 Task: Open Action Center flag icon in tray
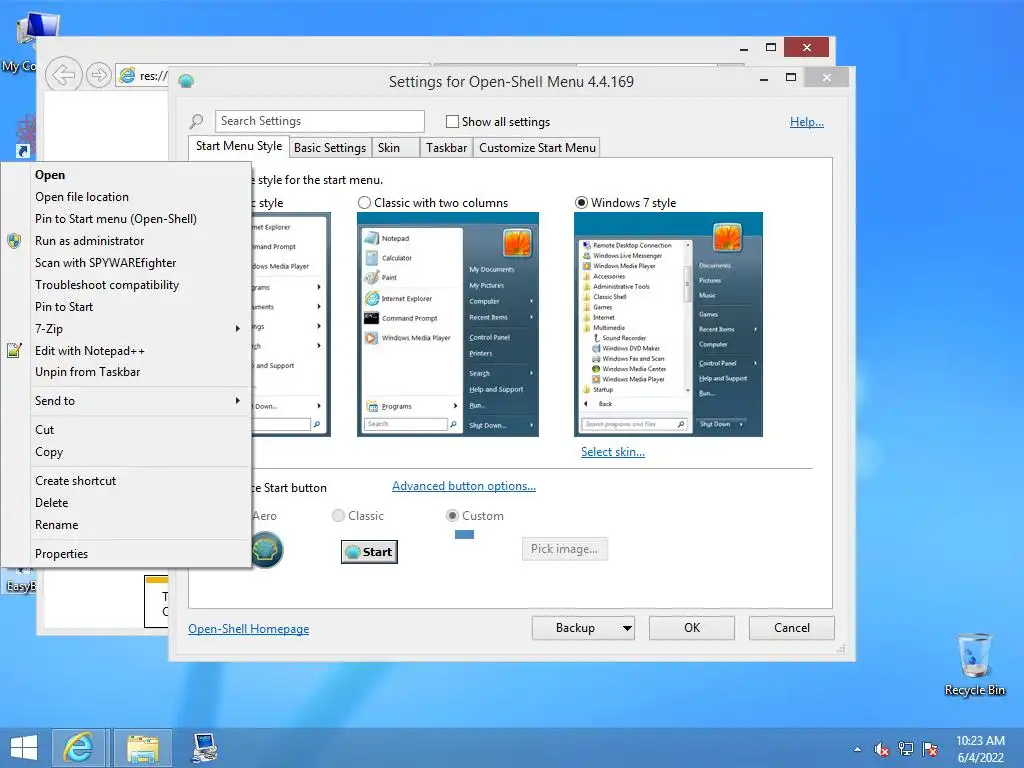930,749
